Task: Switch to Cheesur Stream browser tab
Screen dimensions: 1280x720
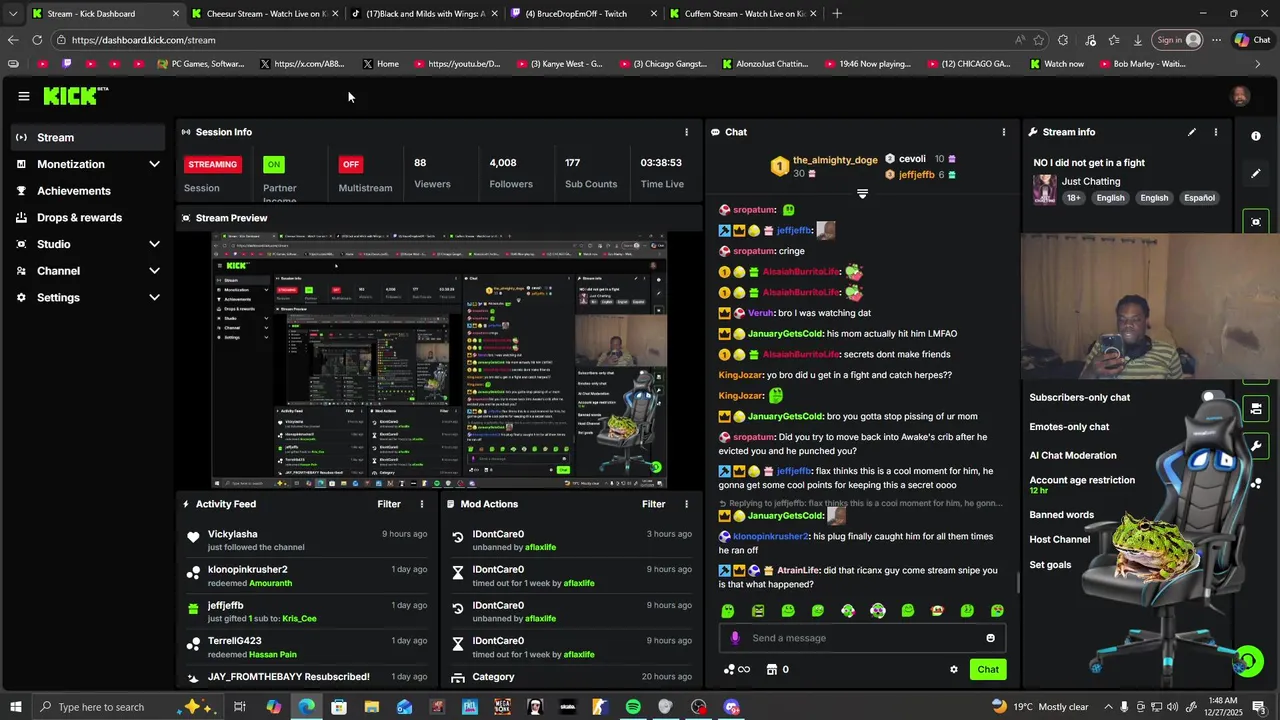Action: pyautogui.click(x=263, y=14)
